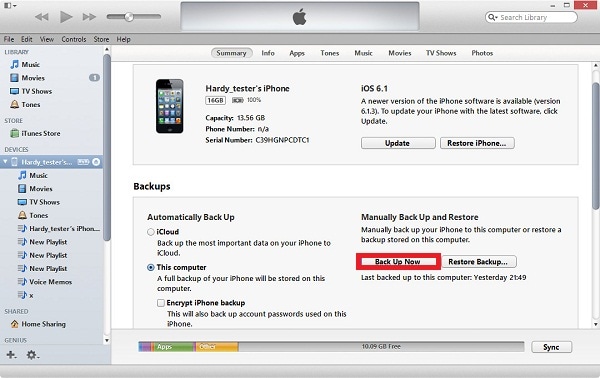
Task: Click the 16GB capacity badge
Action: (x=215, y=100)
